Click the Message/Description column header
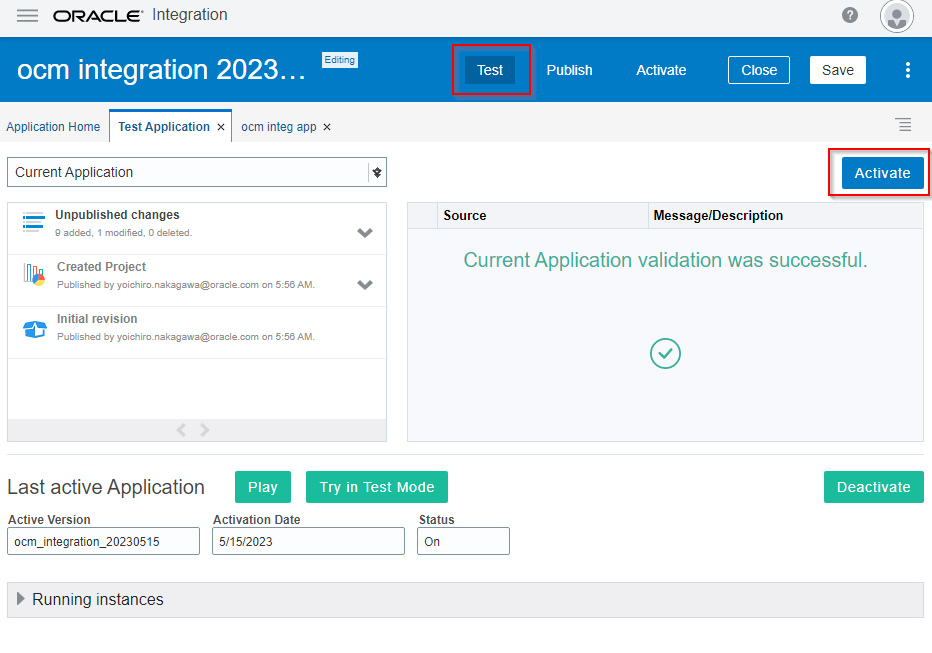Image resolution: width=932 pixels, height=653 pixels. (785, 216)
